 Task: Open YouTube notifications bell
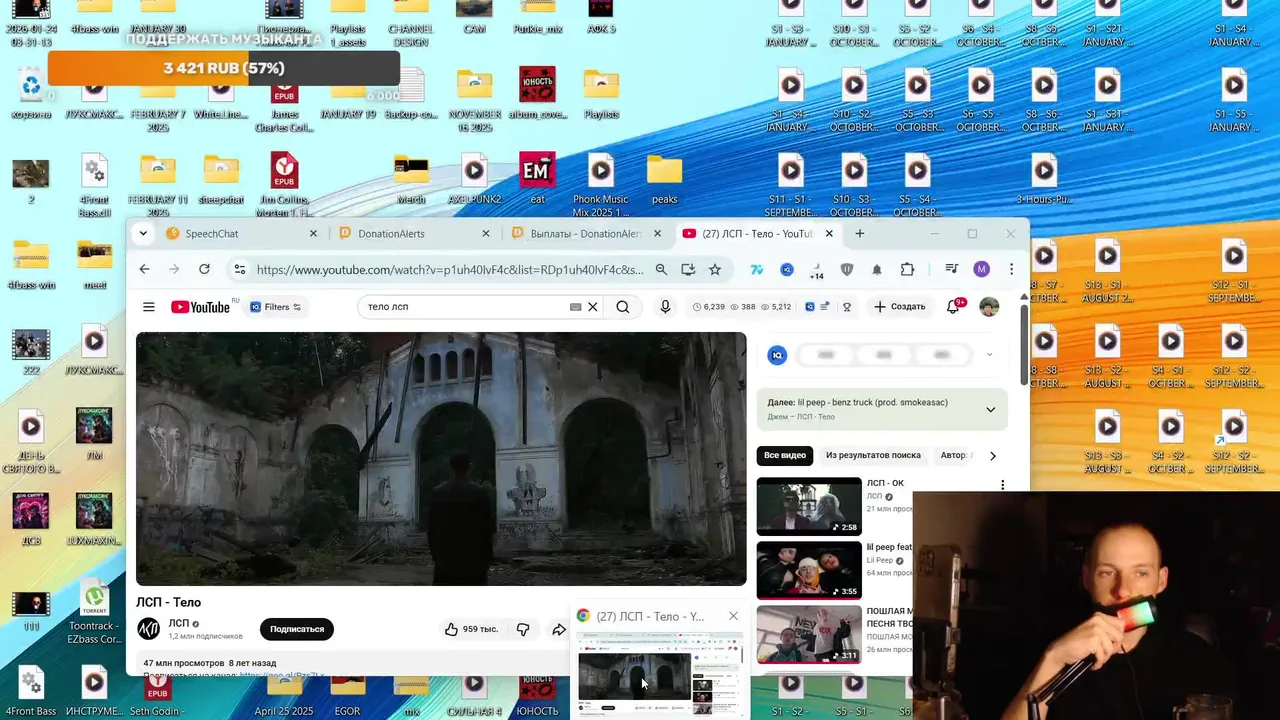953,307
